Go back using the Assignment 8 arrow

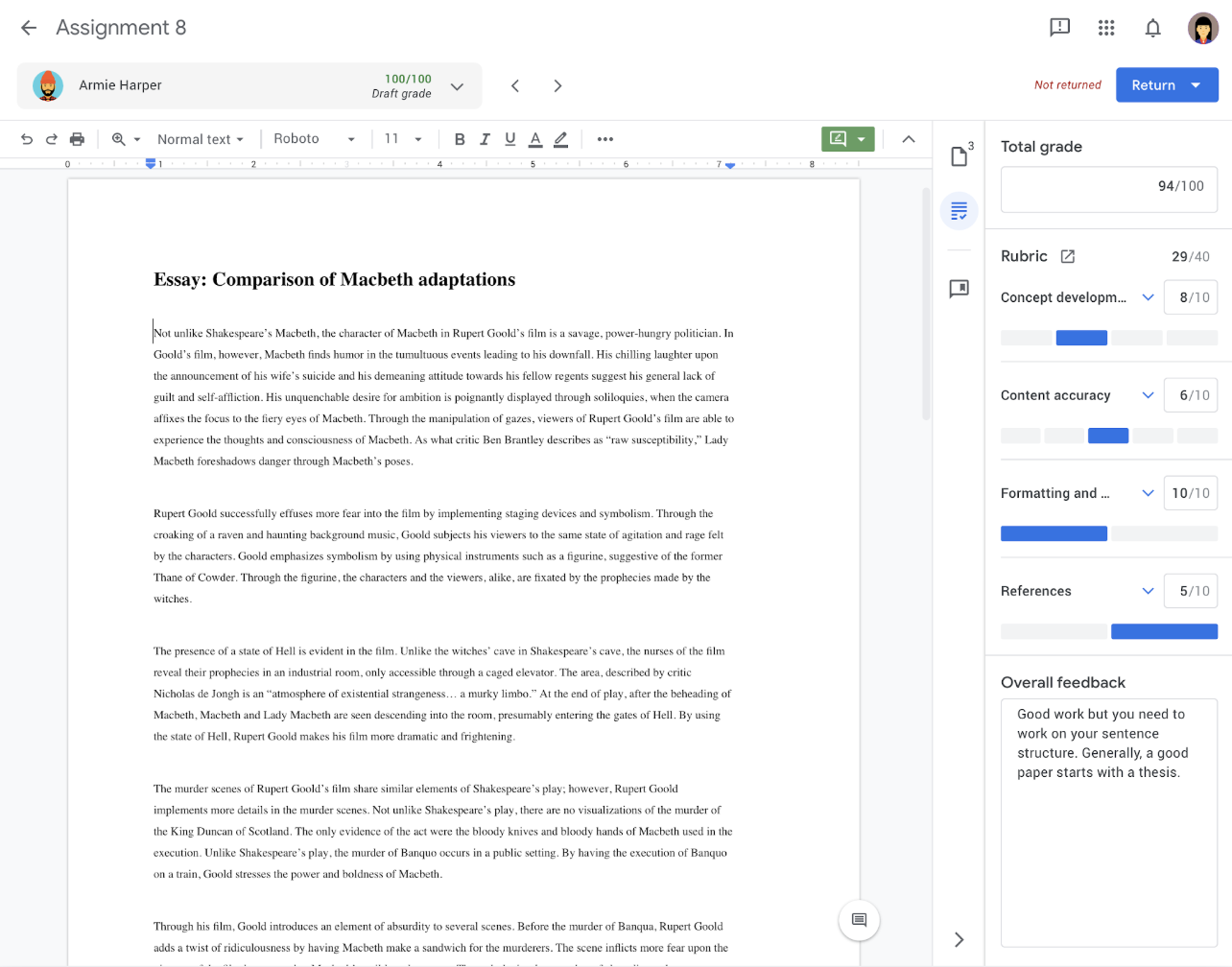point(29,28)
